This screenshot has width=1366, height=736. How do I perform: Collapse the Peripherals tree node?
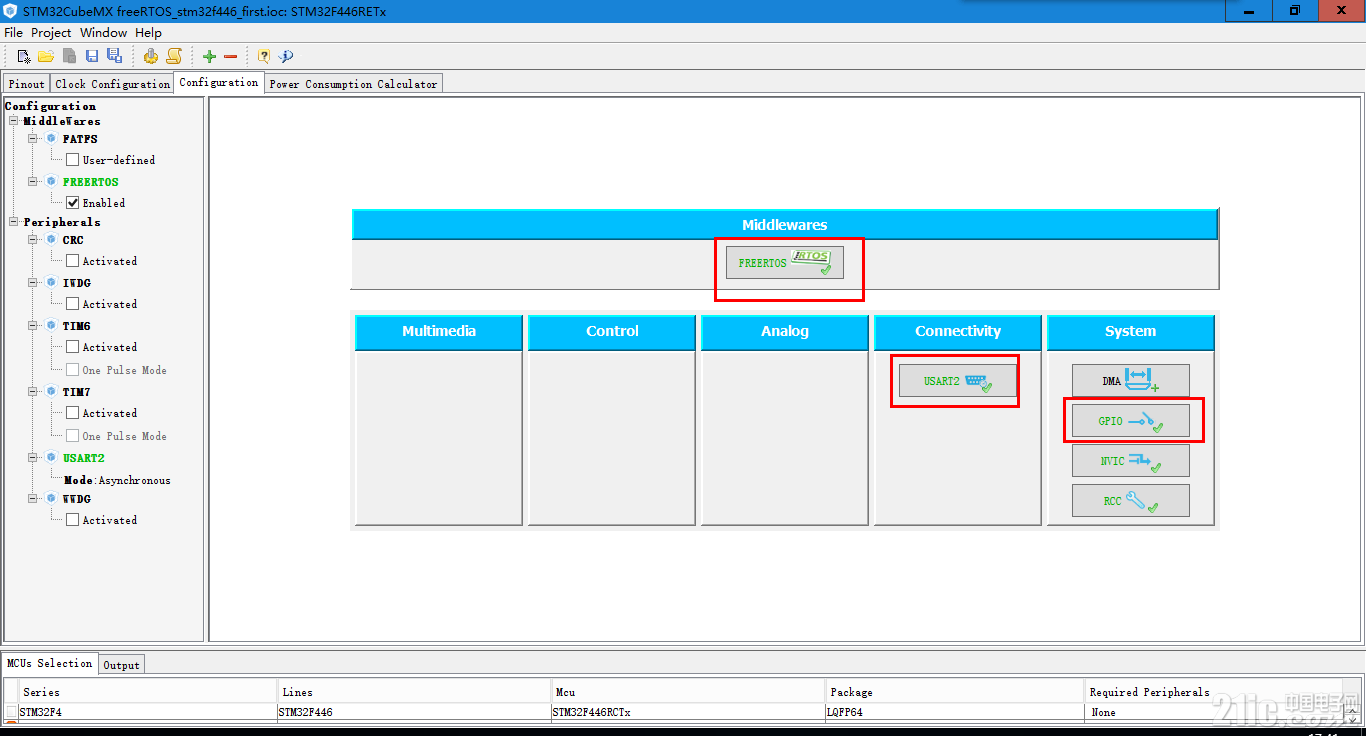[15, 222]
